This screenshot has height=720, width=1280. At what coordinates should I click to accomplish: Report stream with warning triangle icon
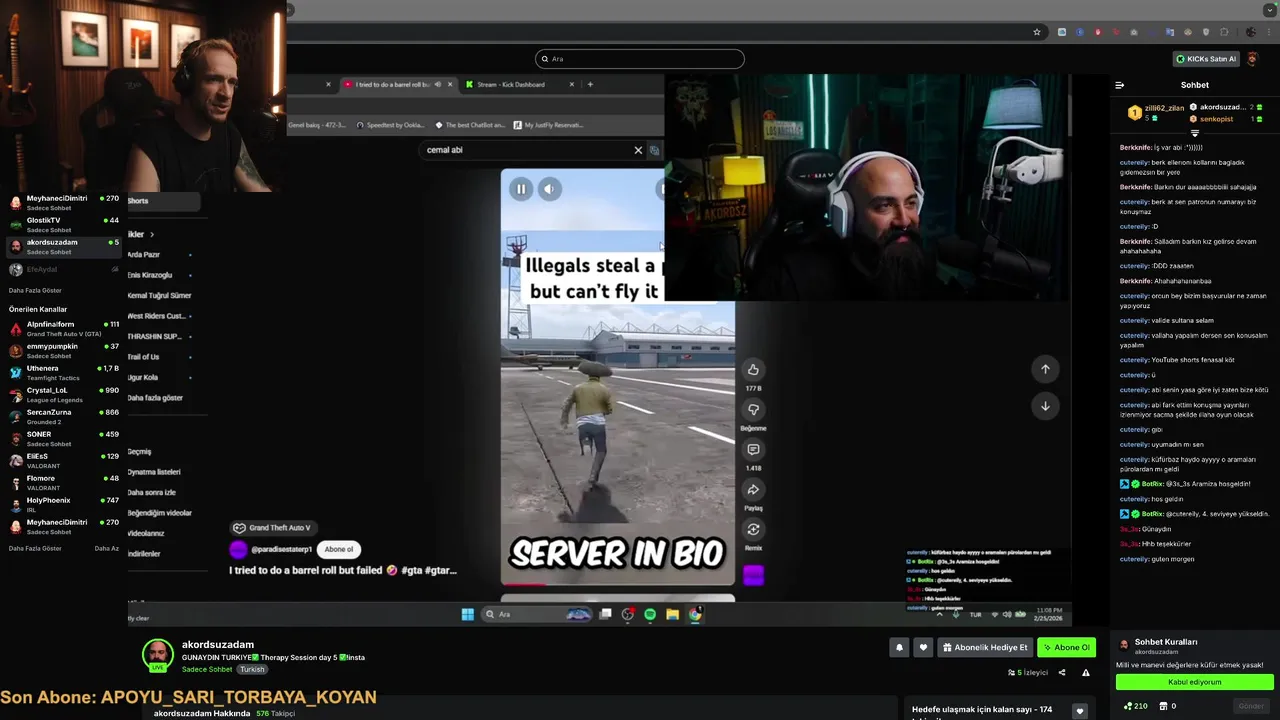(x=1086, y=673)
